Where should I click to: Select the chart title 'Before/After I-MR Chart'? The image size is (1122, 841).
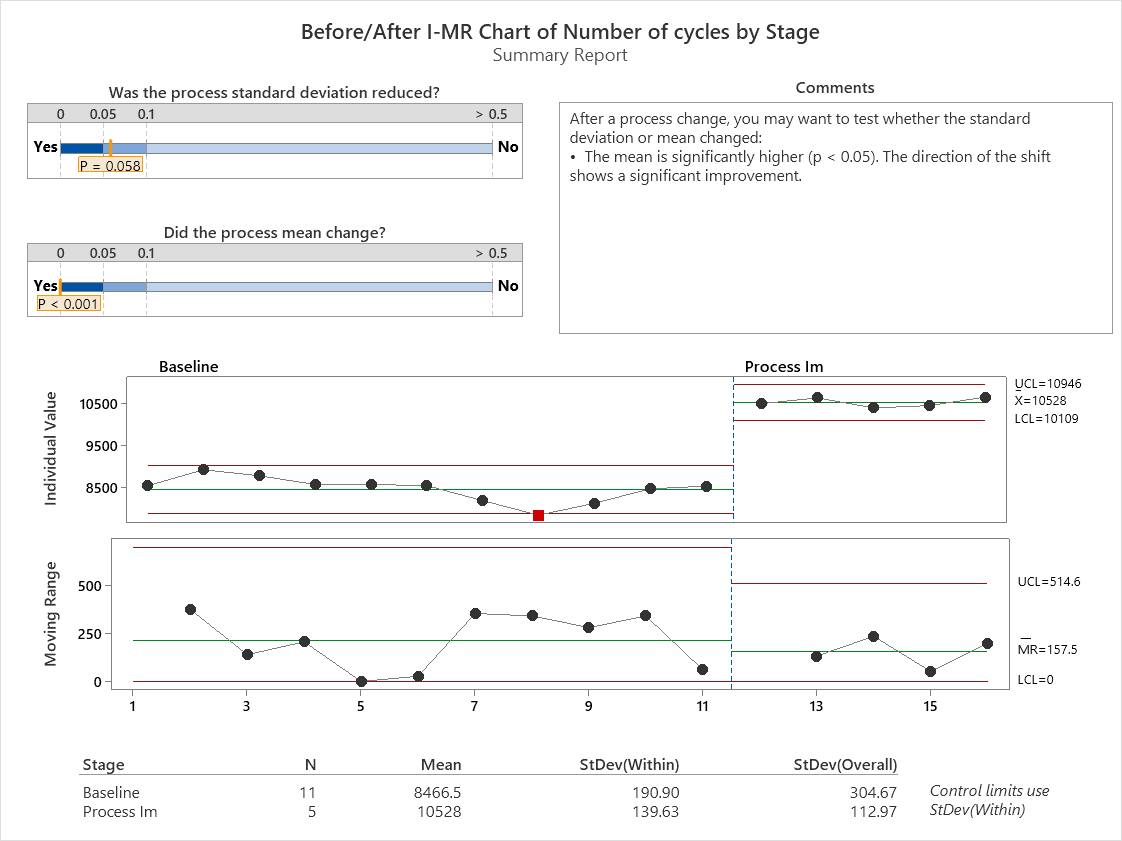click(x=560, y=32)
